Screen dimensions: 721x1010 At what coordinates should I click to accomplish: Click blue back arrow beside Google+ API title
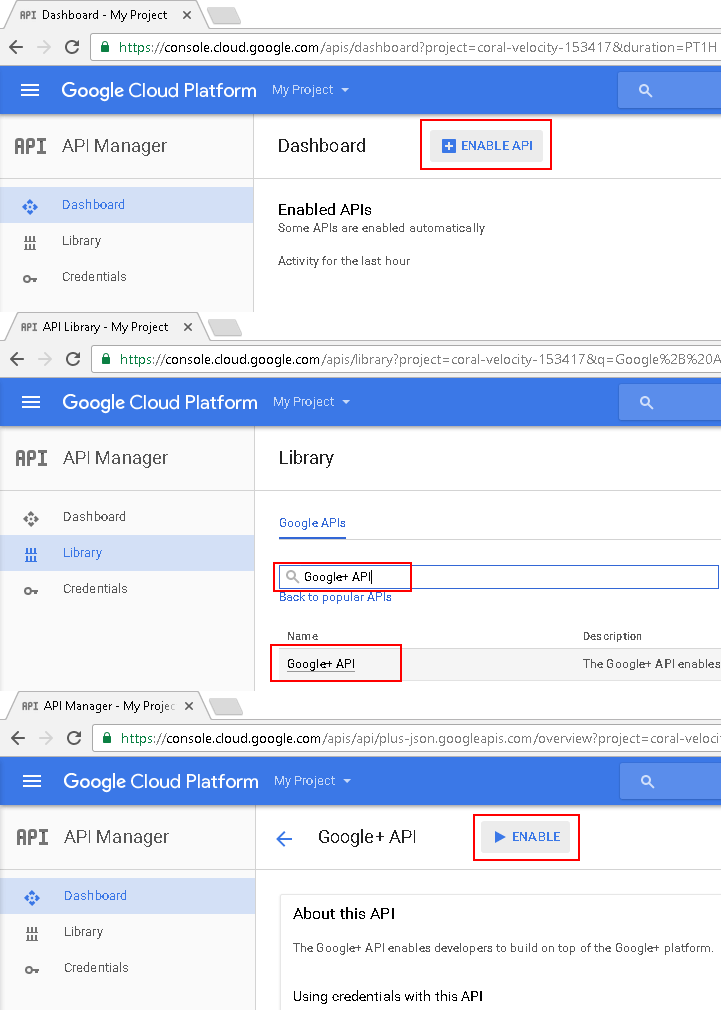point(284,838)
